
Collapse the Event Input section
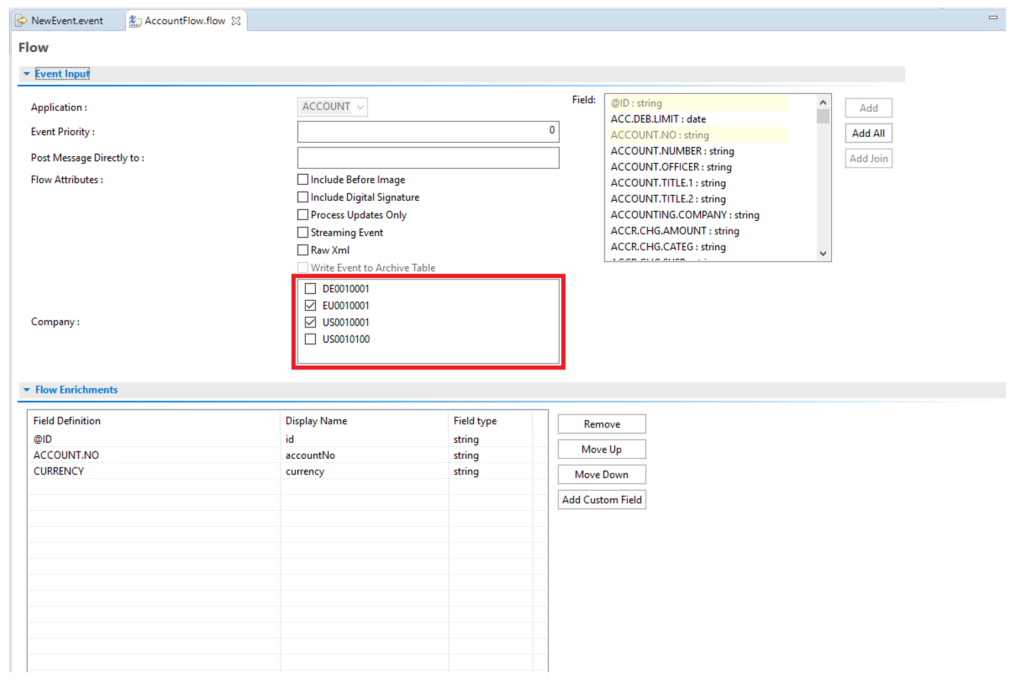tap(27, 74)
